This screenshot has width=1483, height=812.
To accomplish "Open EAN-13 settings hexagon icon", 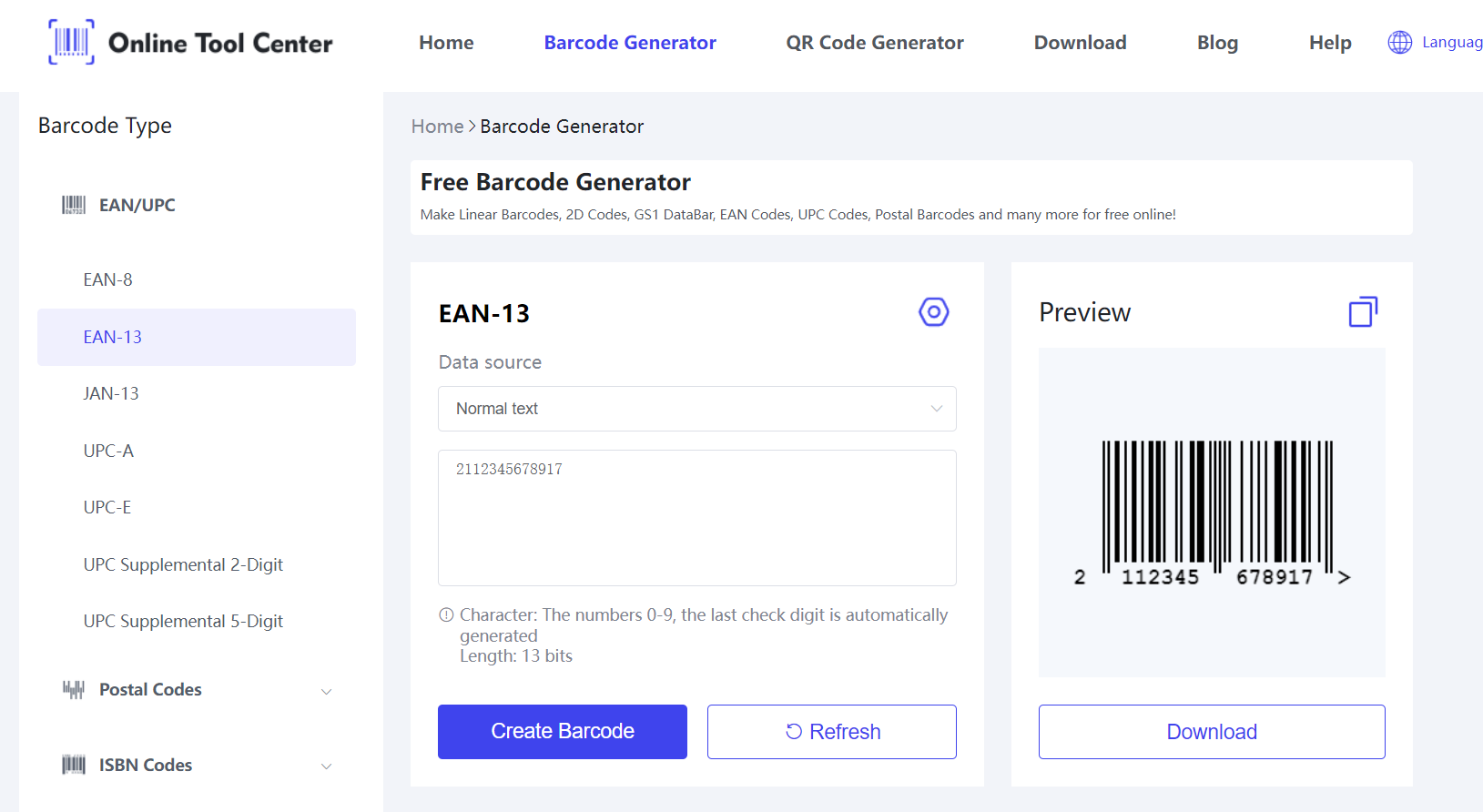I will pos(933,312).
